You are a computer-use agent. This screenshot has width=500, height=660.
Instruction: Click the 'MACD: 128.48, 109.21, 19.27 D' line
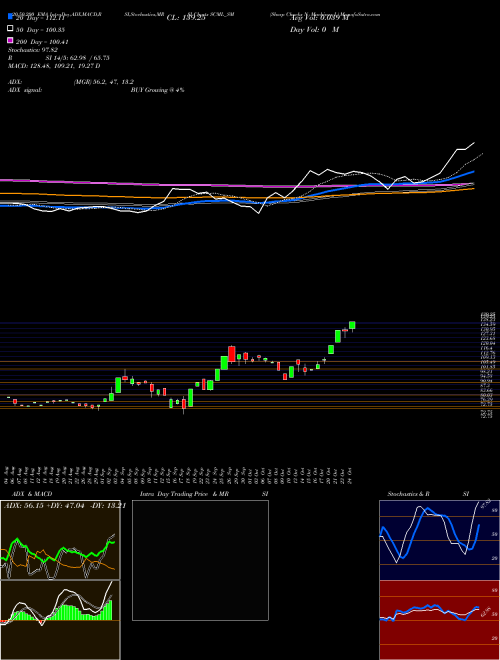[54, 66]
